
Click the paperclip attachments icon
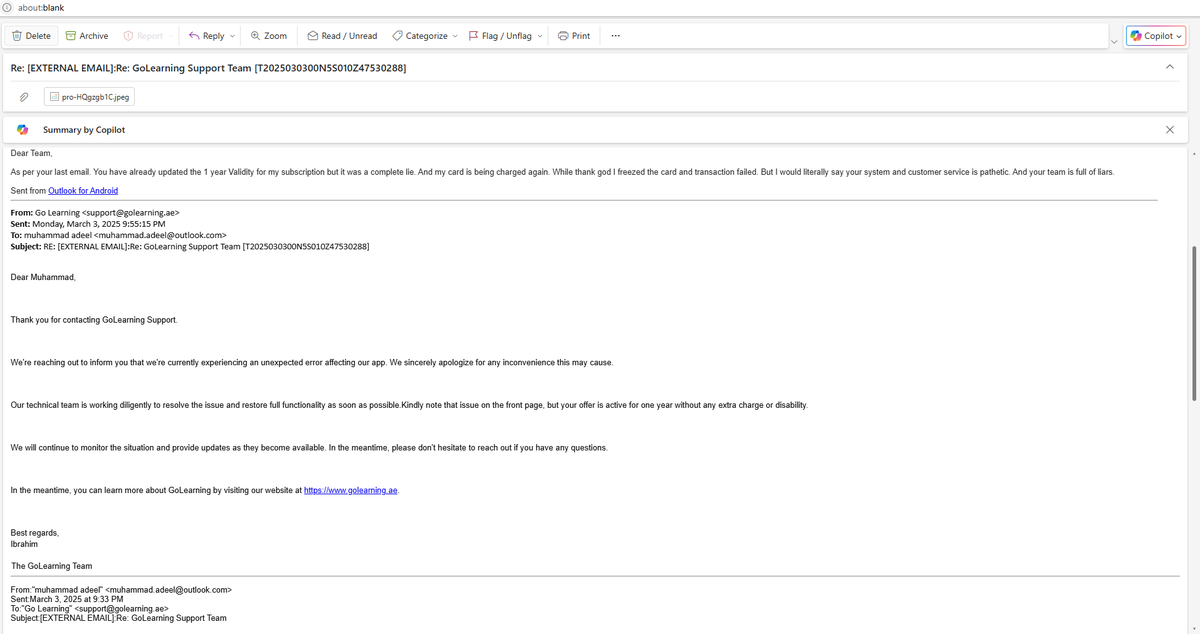coord(24,97)
